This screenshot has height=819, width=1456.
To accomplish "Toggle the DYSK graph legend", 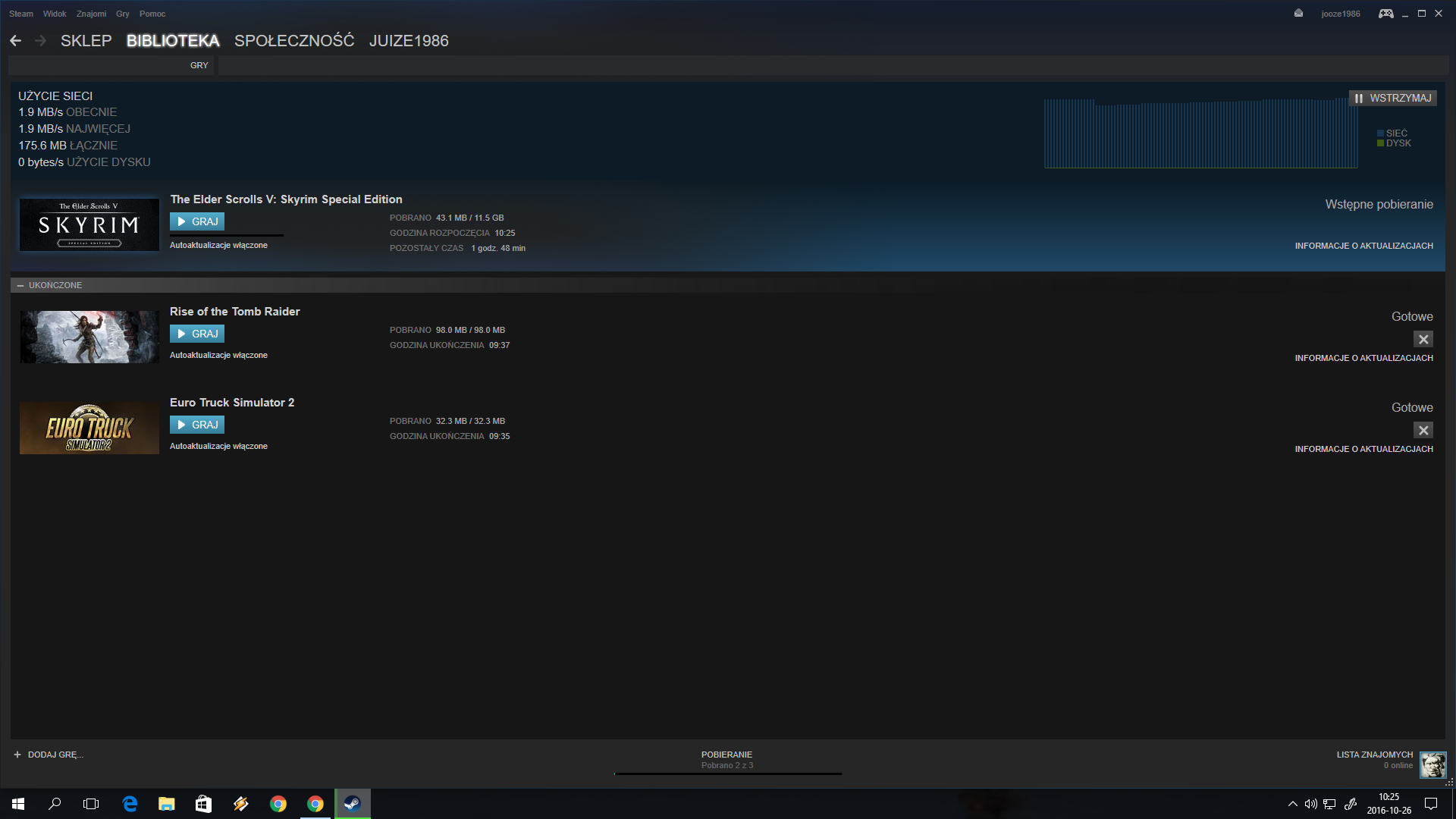I will (1394, 143).
